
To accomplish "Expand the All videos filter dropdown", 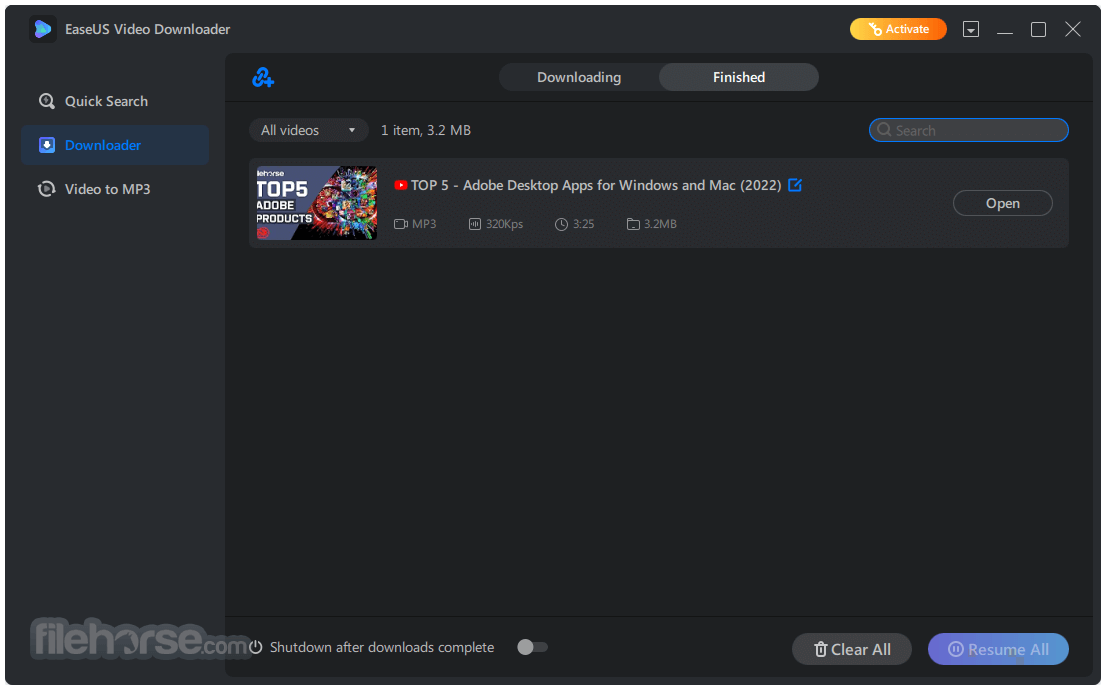I will click(x=308, y=130).
